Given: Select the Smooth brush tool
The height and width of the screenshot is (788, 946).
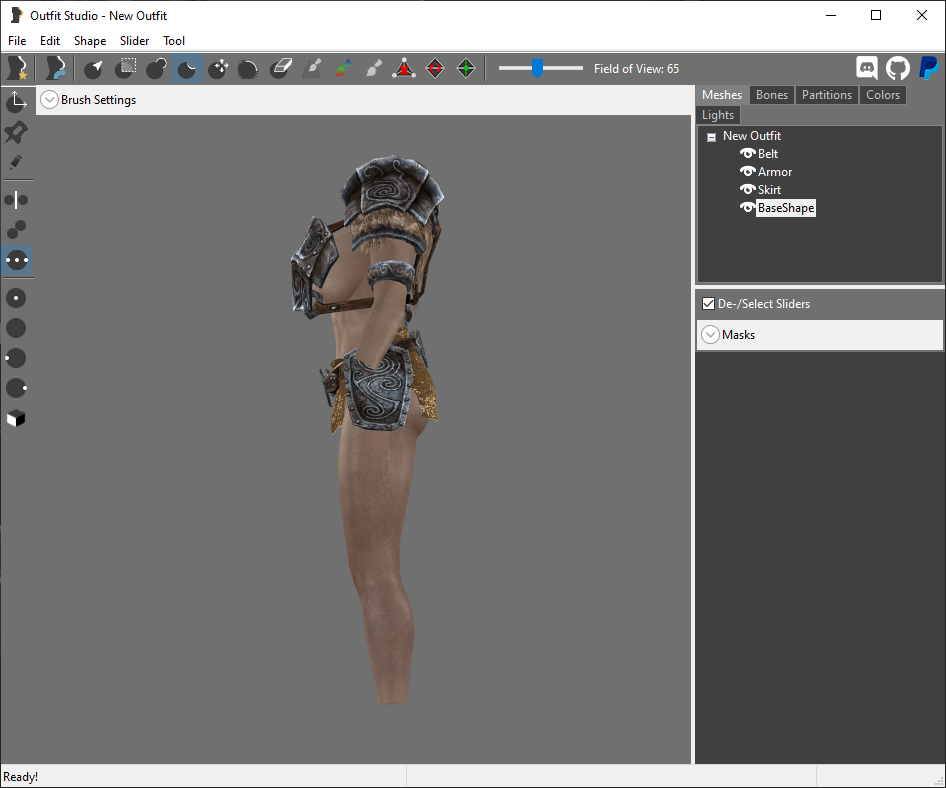Looking at the screenshot, I should point(249,68).
